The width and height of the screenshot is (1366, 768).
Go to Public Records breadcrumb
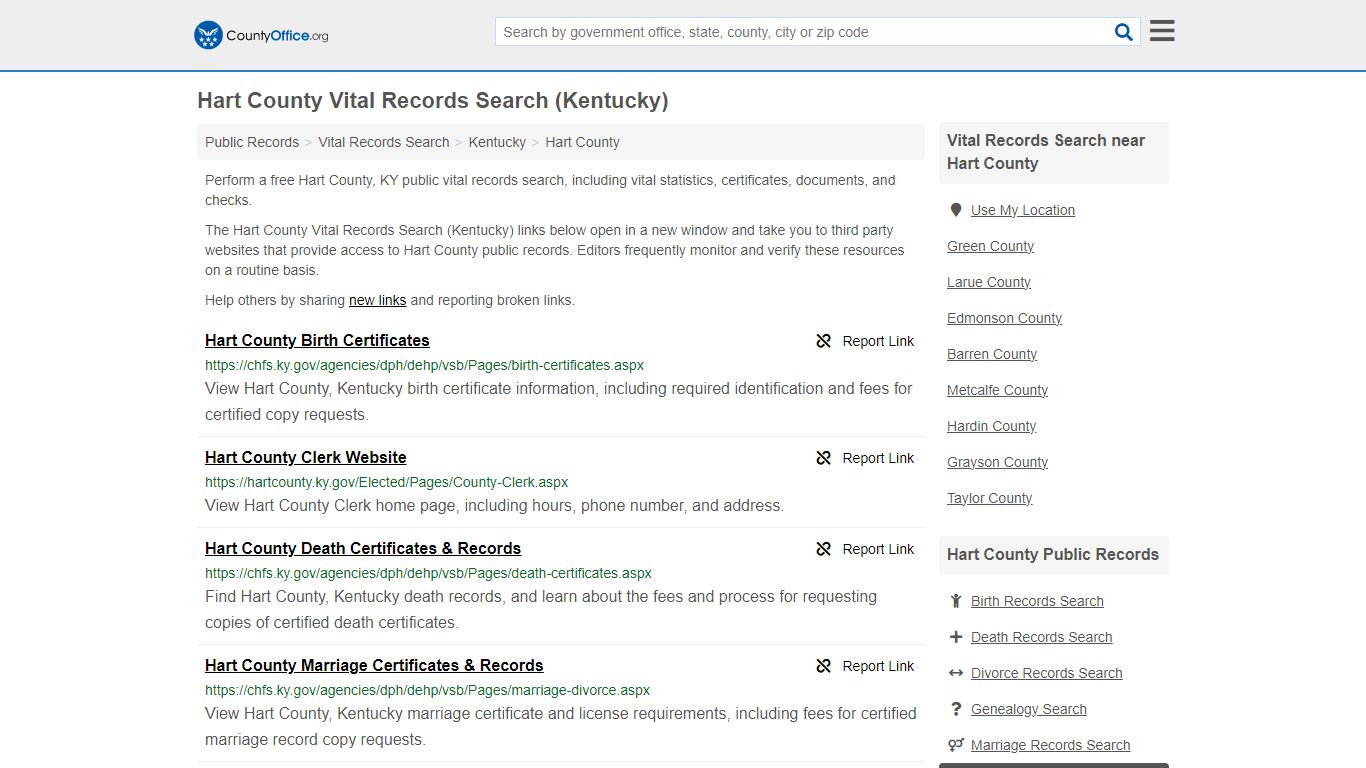click(x=252, y=142)
